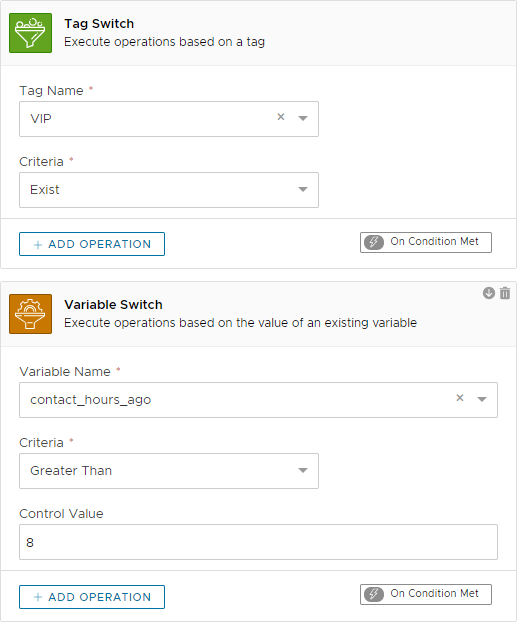Click lightning icon in Tag Switch condition toggle

pos(374,242)
